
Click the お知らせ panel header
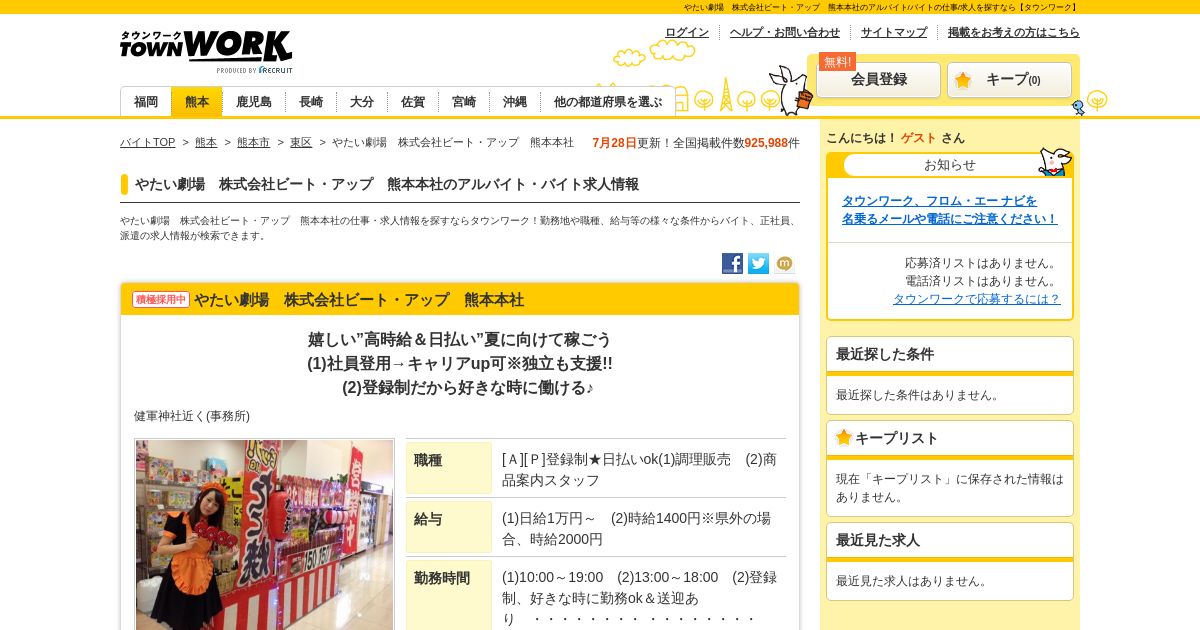tap(950, 165)
